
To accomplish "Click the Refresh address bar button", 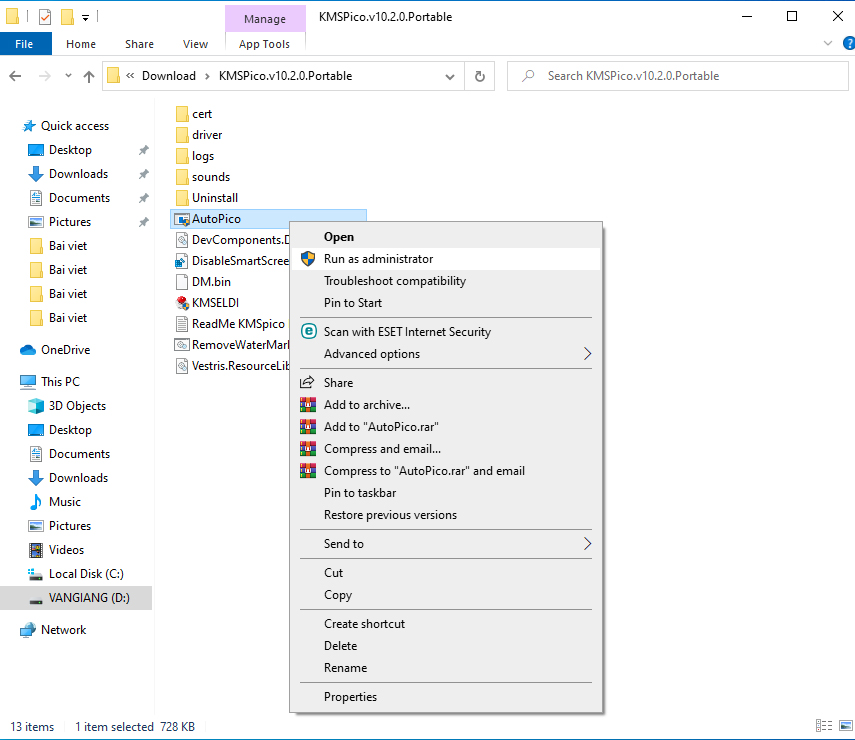I will [x=480, y=76].
